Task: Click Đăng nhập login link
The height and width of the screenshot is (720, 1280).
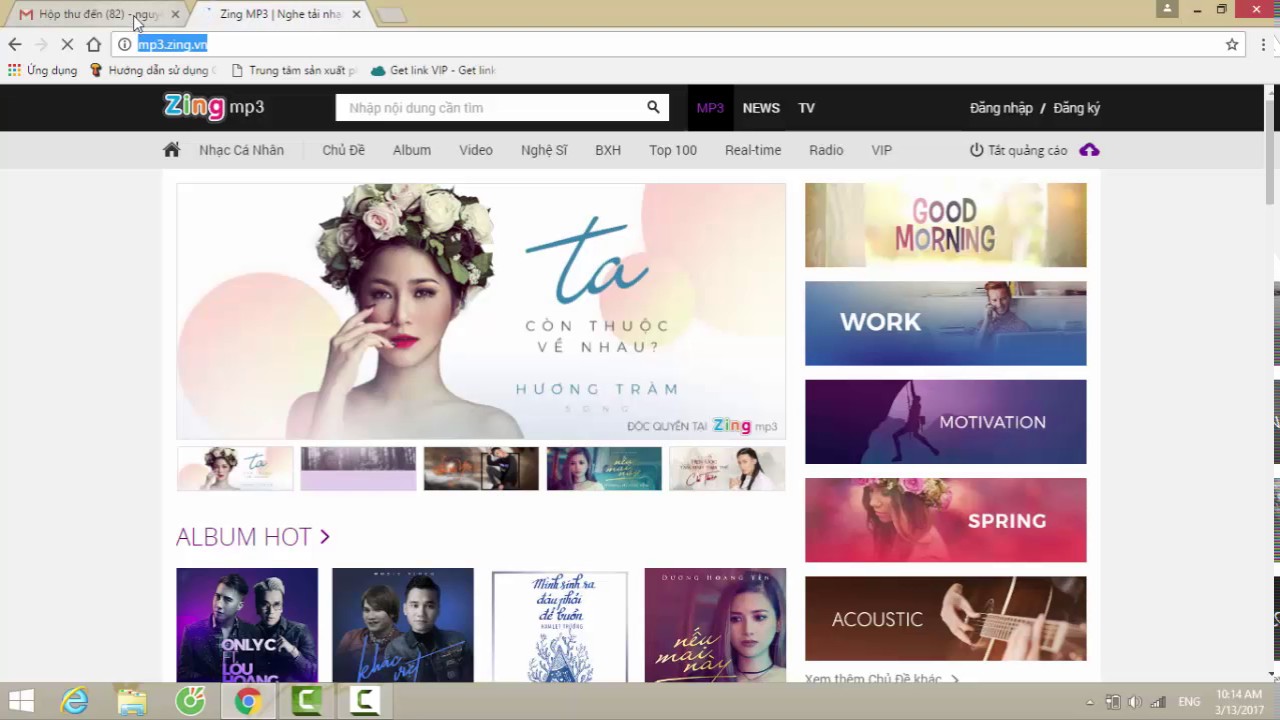Action: [1001, 108]
